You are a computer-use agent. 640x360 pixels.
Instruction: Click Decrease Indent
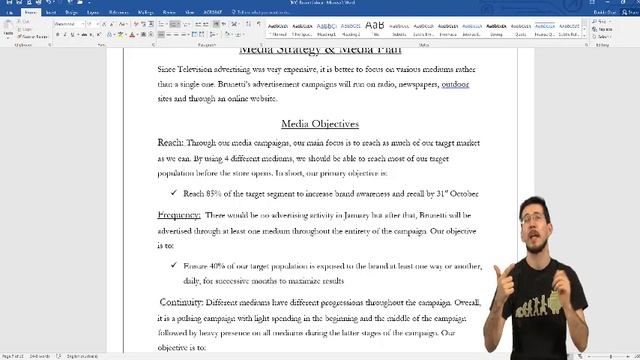click(198, 24)
